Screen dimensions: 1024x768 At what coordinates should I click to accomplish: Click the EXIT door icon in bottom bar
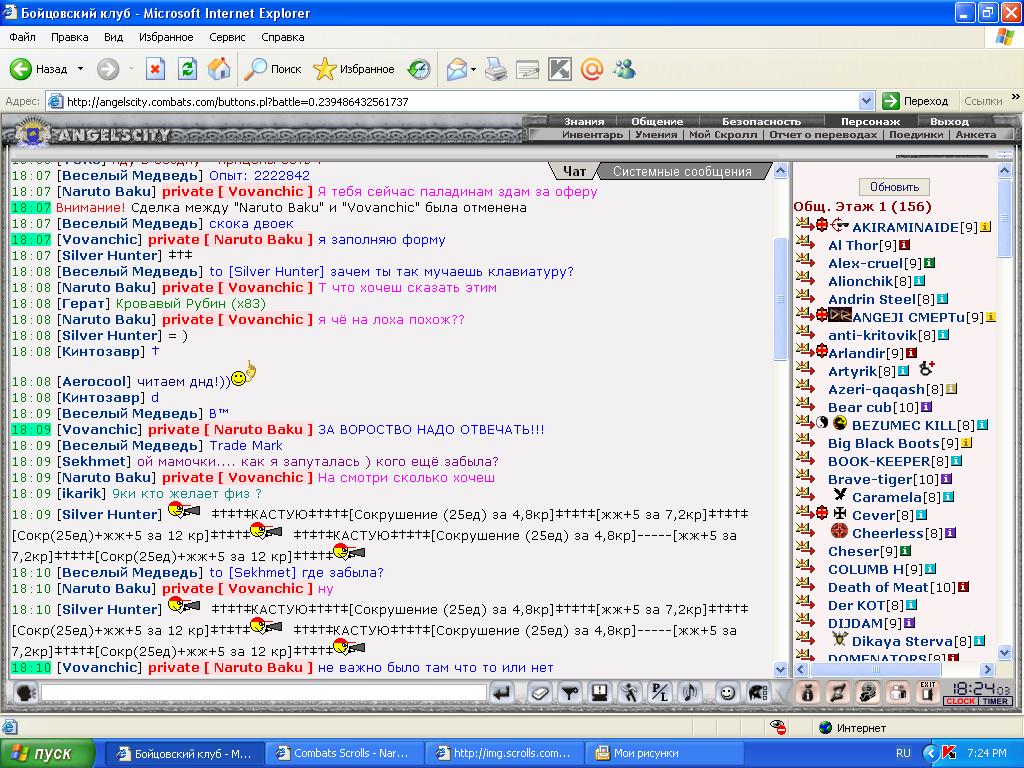click(x=927, y=693)
